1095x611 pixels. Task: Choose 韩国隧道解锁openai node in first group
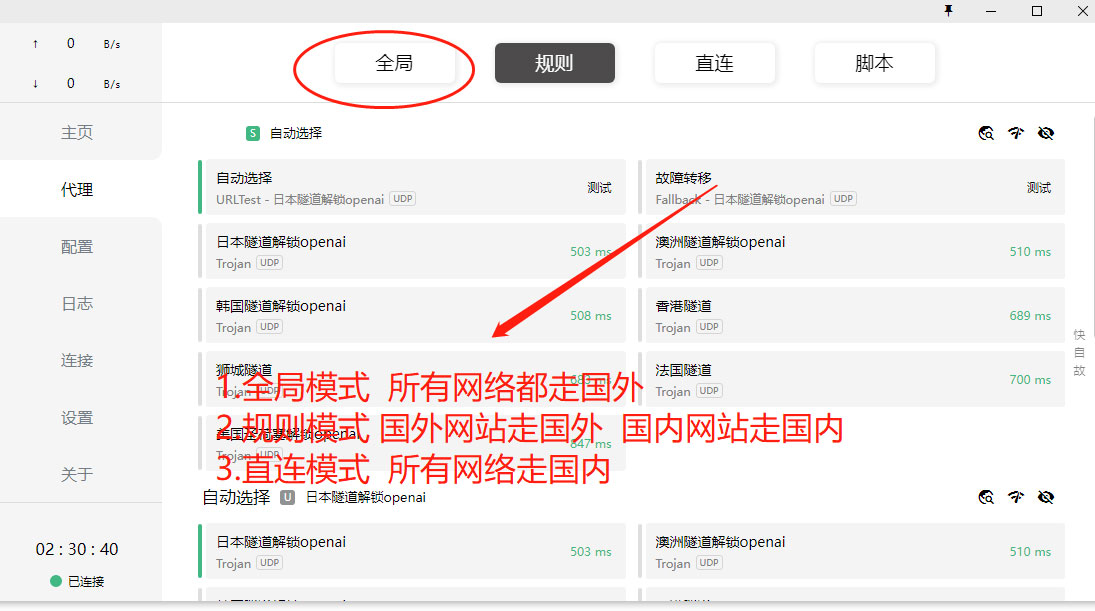[410, 315]
